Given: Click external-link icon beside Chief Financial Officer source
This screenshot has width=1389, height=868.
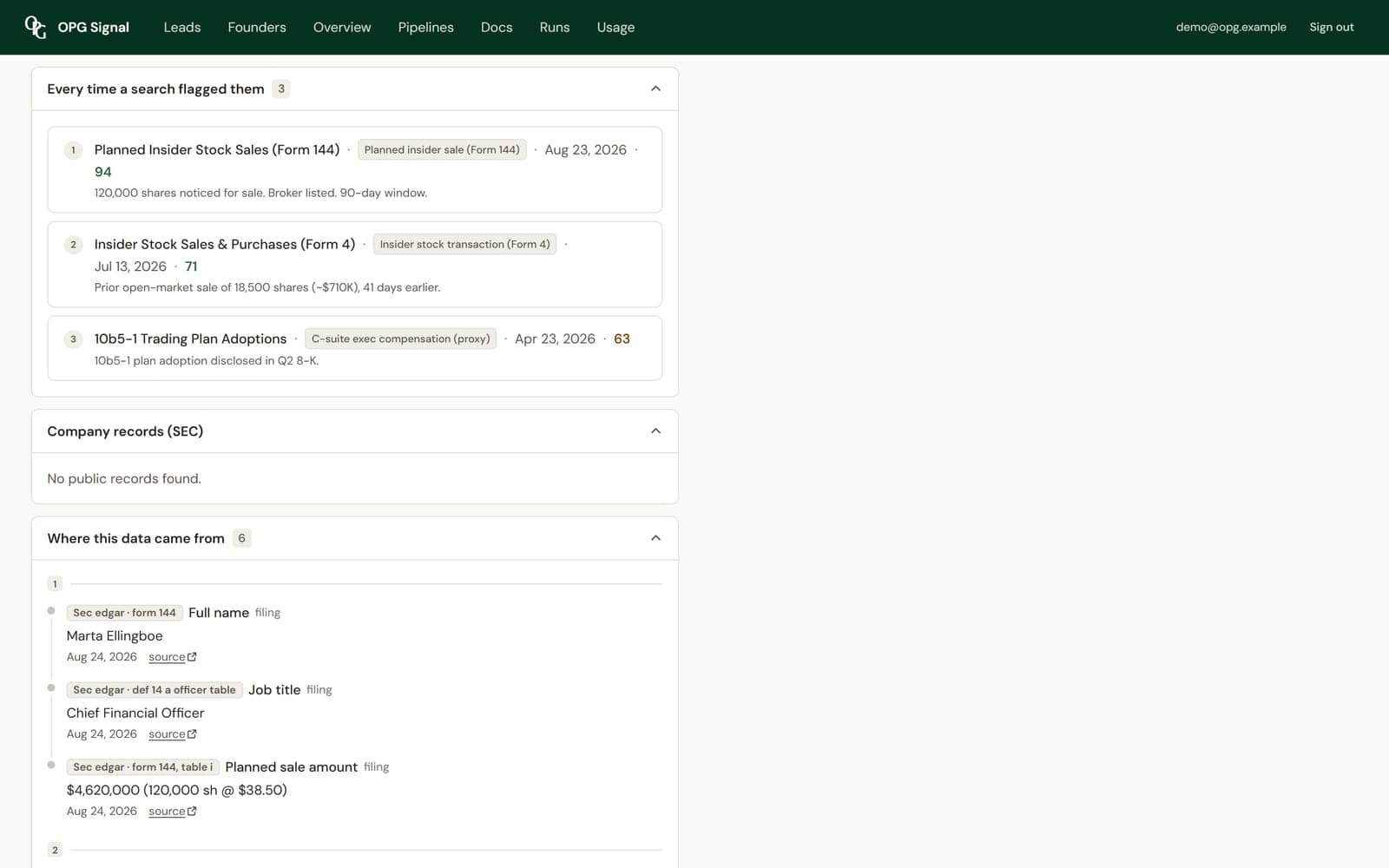Looking at the screenshot, I should (x=192, y=734).
